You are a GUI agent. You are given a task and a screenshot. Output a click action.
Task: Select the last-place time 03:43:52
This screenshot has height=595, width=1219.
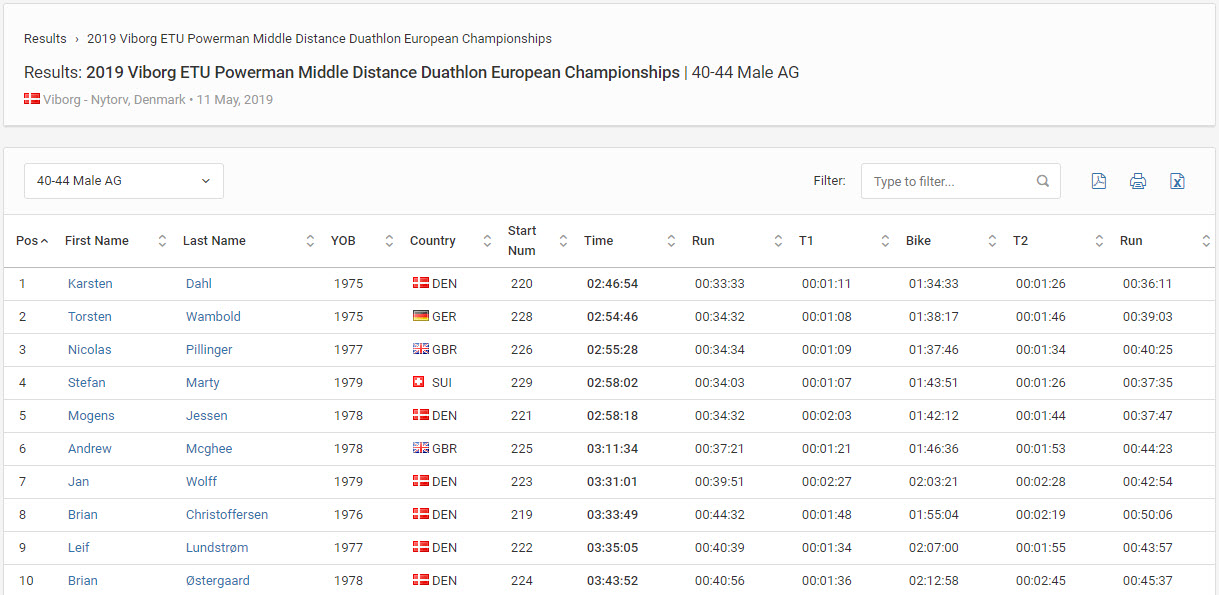[x=612, y=580]
